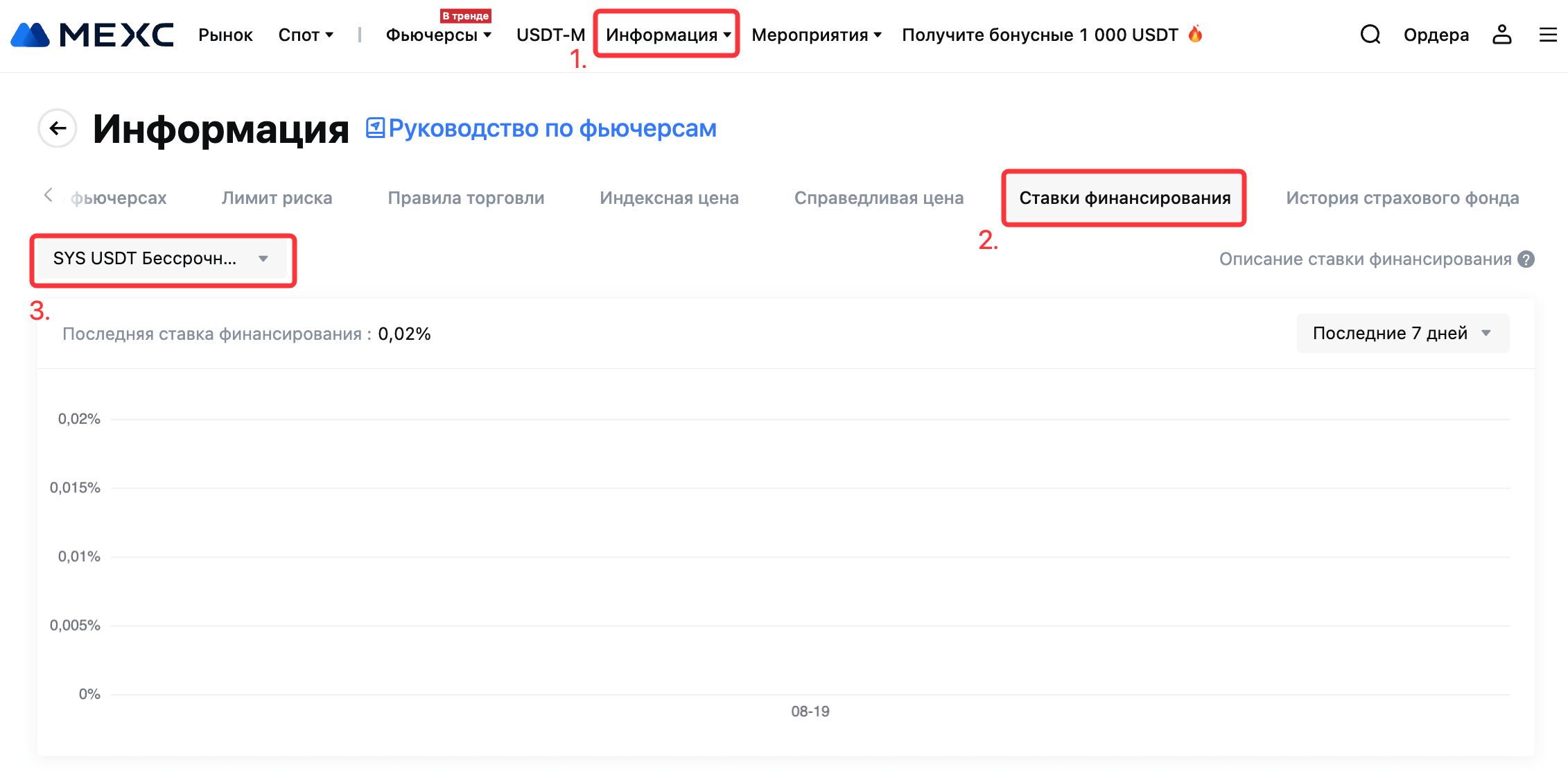Click the MEXC logo
1568x774 pixels.
[x=92, y=35]
